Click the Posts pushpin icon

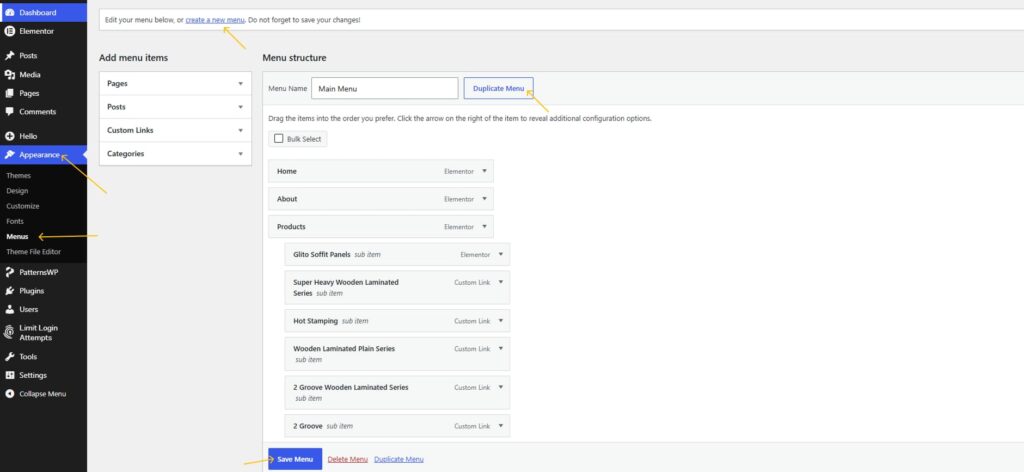(x=10, y=55)
